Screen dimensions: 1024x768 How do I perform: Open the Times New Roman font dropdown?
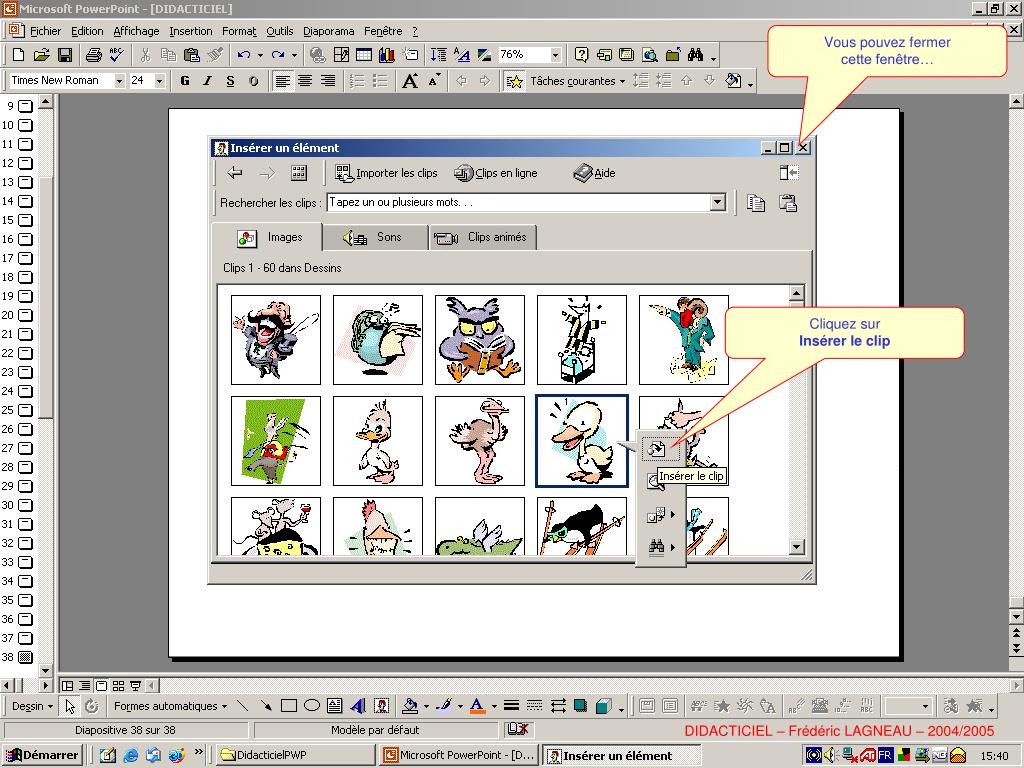[120, 81]
